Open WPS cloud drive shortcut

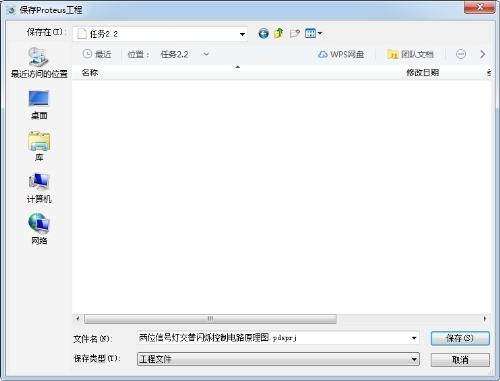coord(341,54)
